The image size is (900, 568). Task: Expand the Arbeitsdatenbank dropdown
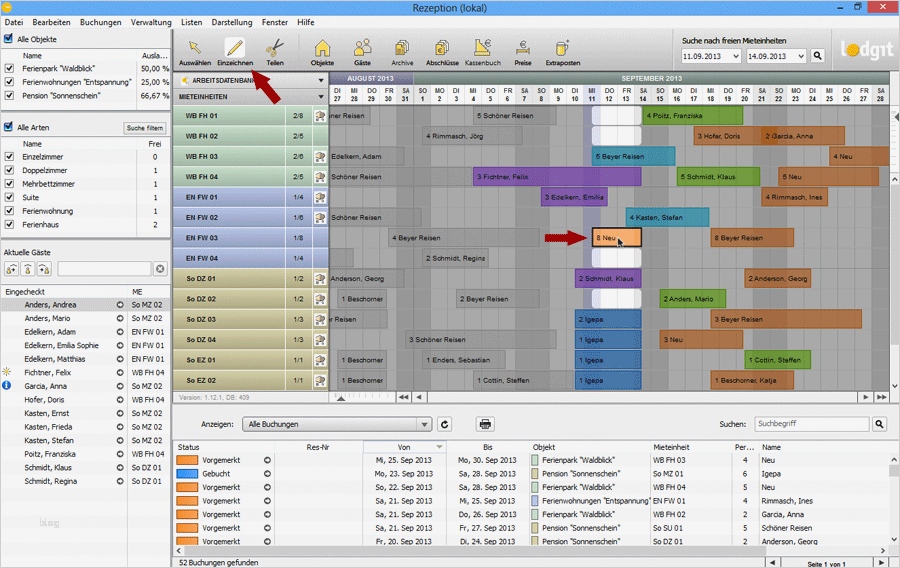pos(321,80)
